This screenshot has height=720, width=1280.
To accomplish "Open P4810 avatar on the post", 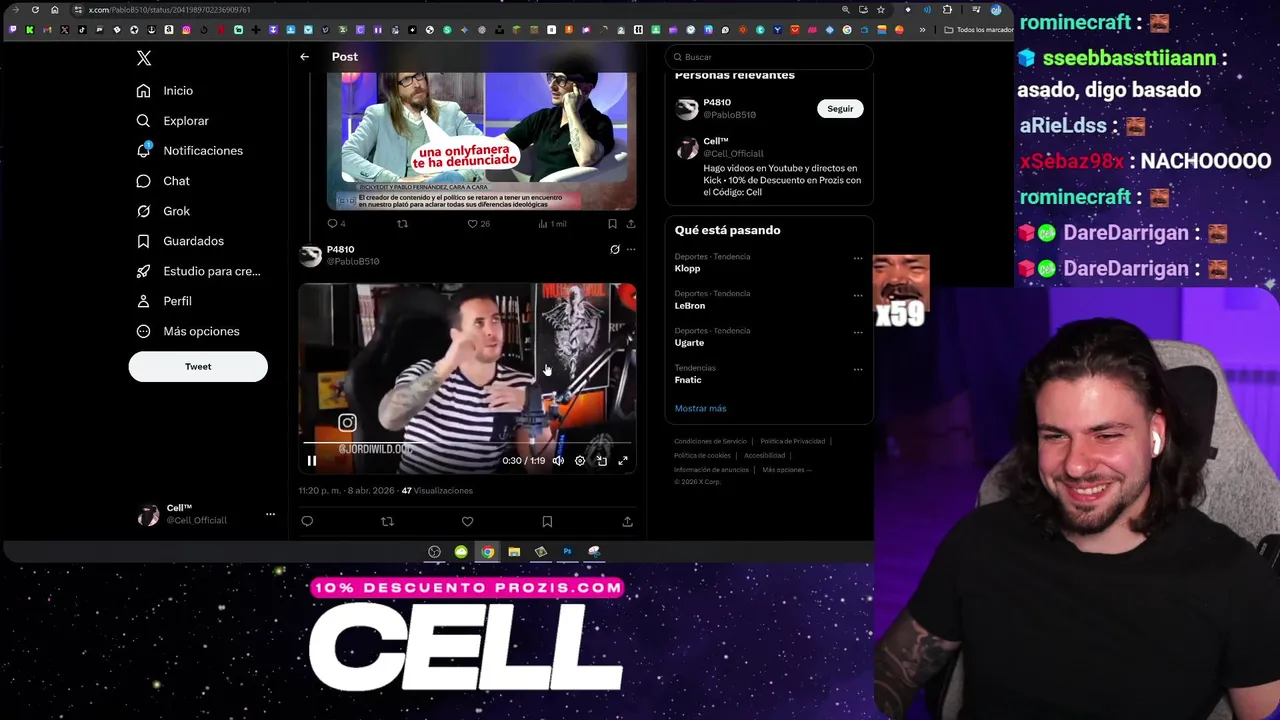I will [x=310, y=256].
